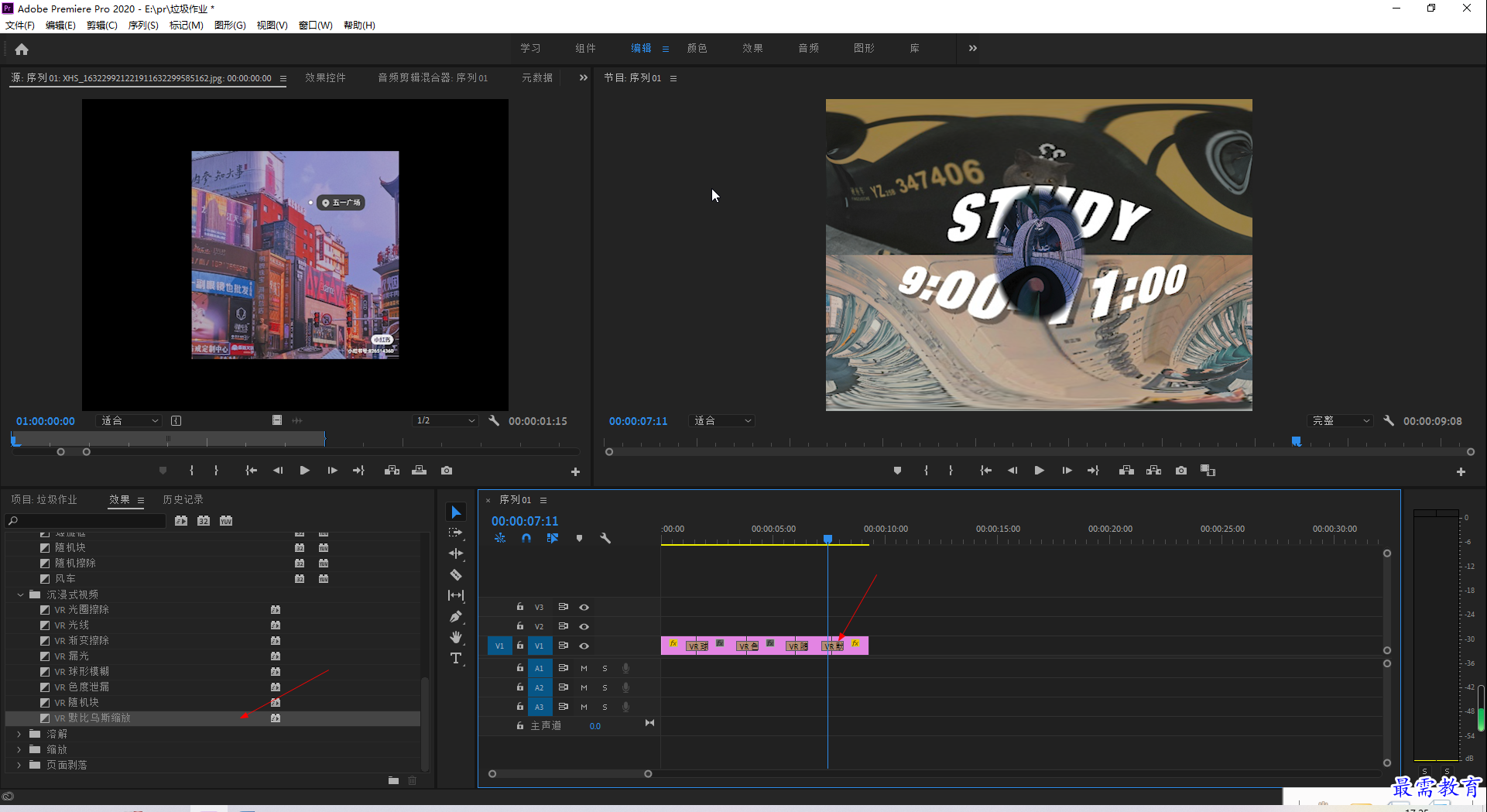
Task: Open program monitor settings wrench
Action: point(1389,420)
